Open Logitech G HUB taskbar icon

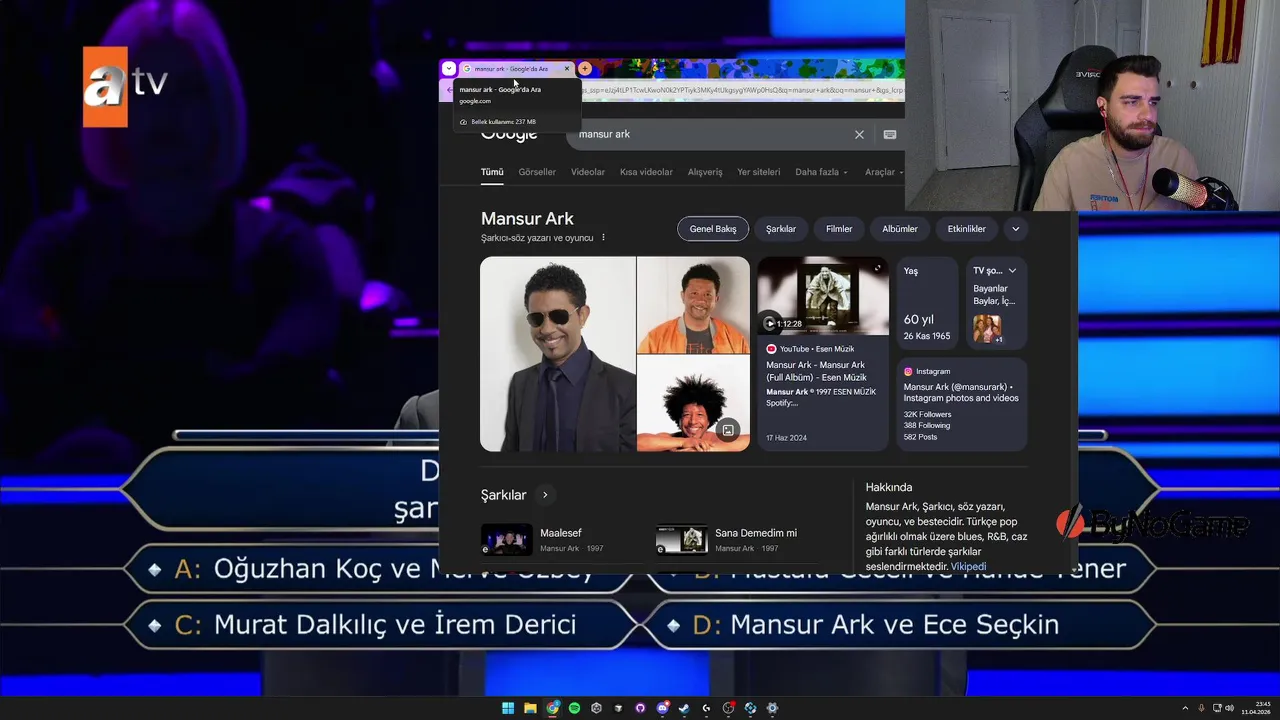pyautogui.click(x=706, y=708)
